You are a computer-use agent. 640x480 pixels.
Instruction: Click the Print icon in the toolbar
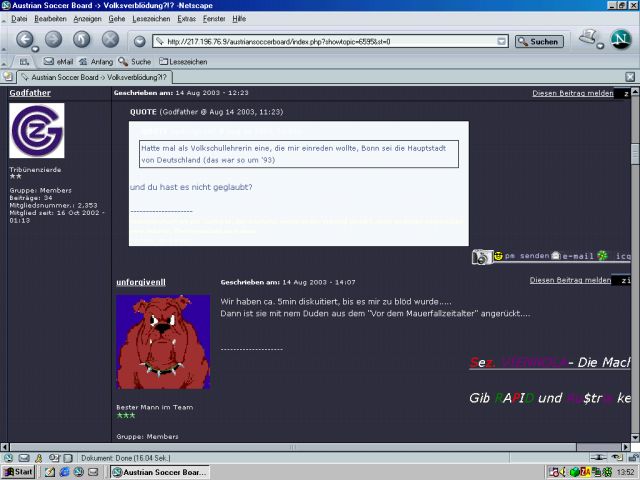587,37
